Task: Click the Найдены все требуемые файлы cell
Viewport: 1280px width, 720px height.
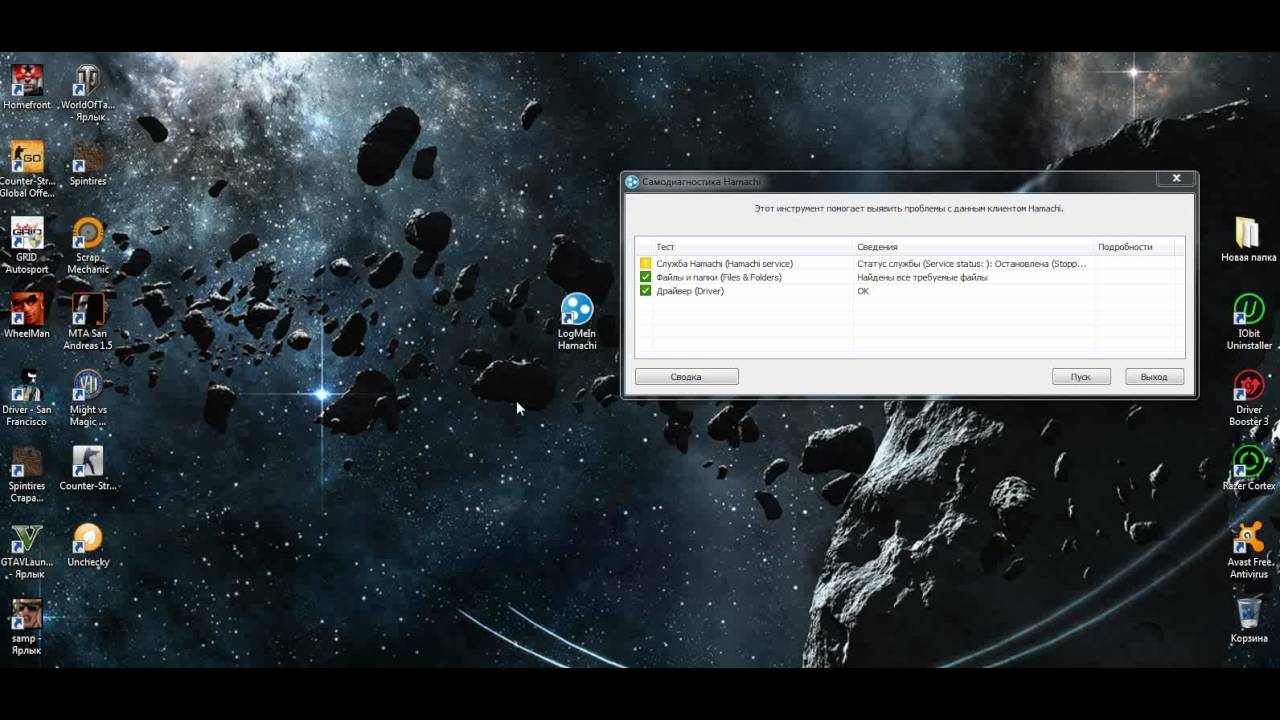Action: pos(922,277)
